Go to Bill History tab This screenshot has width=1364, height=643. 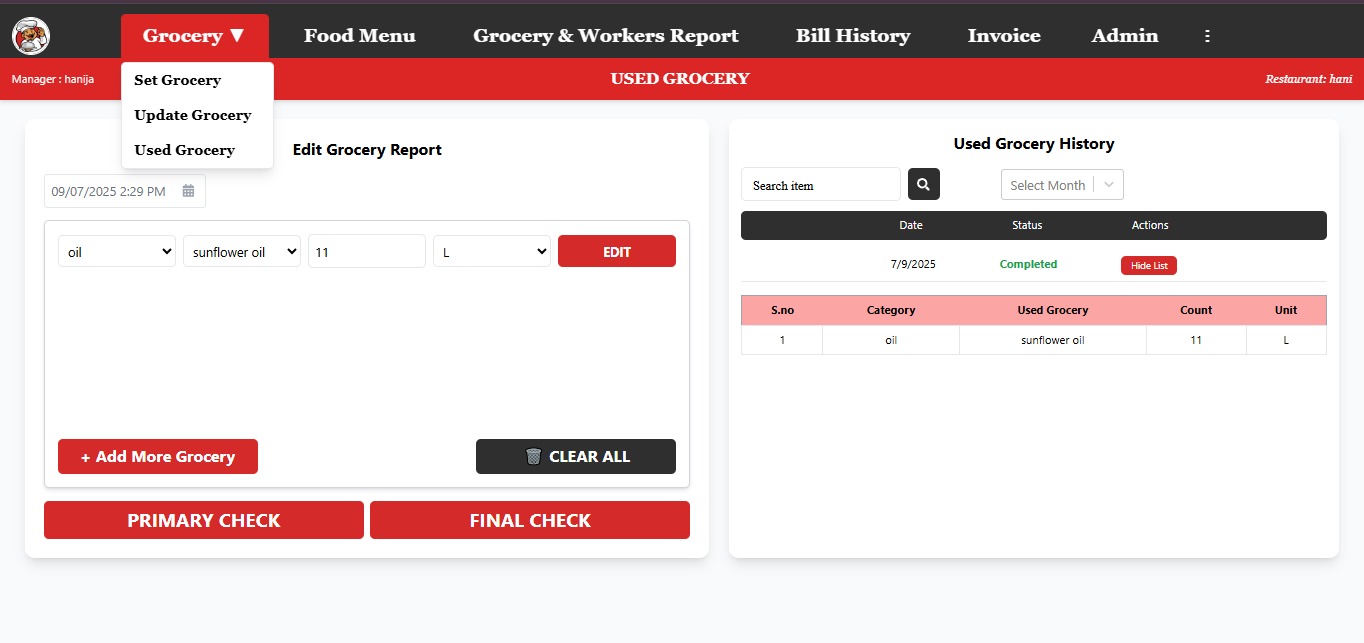point(852,36)
